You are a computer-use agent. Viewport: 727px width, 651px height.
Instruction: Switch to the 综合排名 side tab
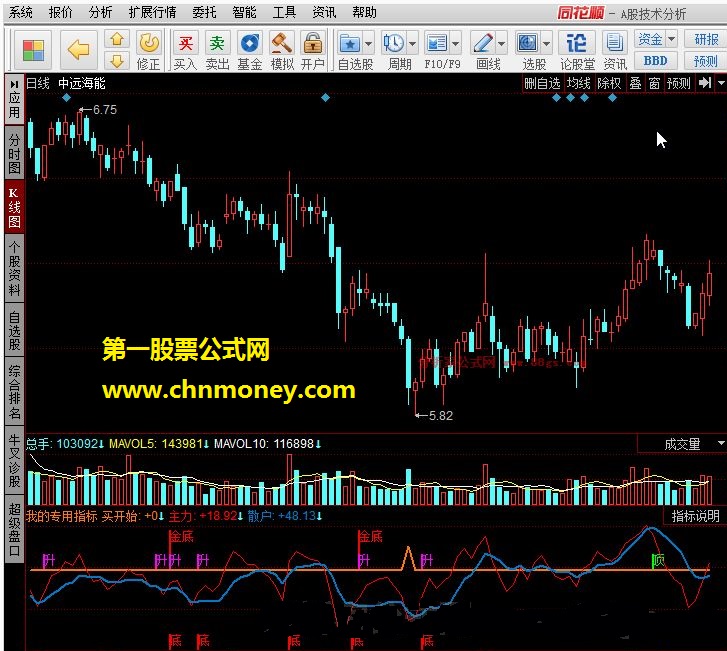(x=14, y=392)
